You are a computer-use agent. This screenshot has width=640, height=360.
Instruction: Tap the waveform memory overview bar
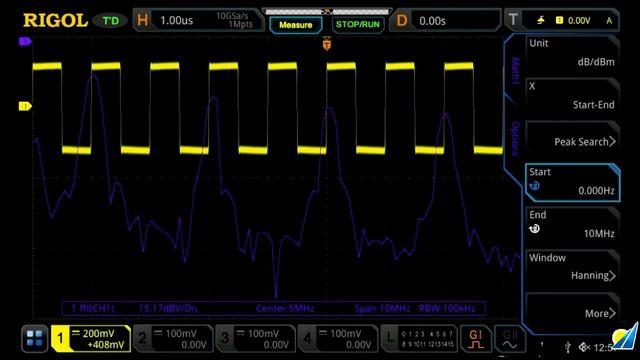pyautogui.click(x=327, y=11)
